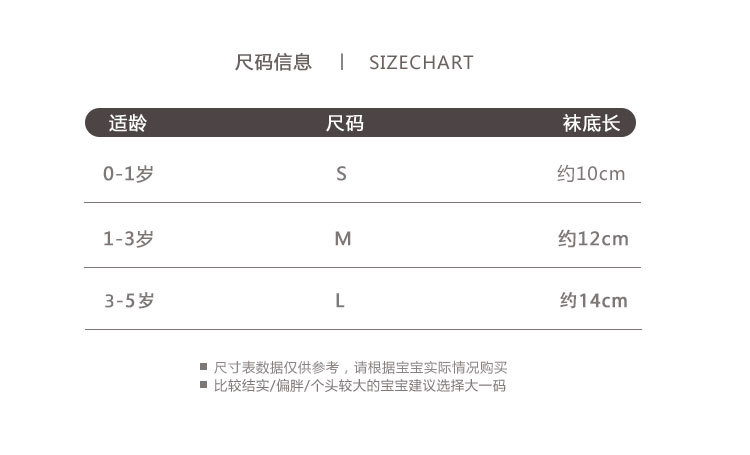The image size is (750, 455).
Task: Click the 约12cm sock length cell
Action: point(593,239)
